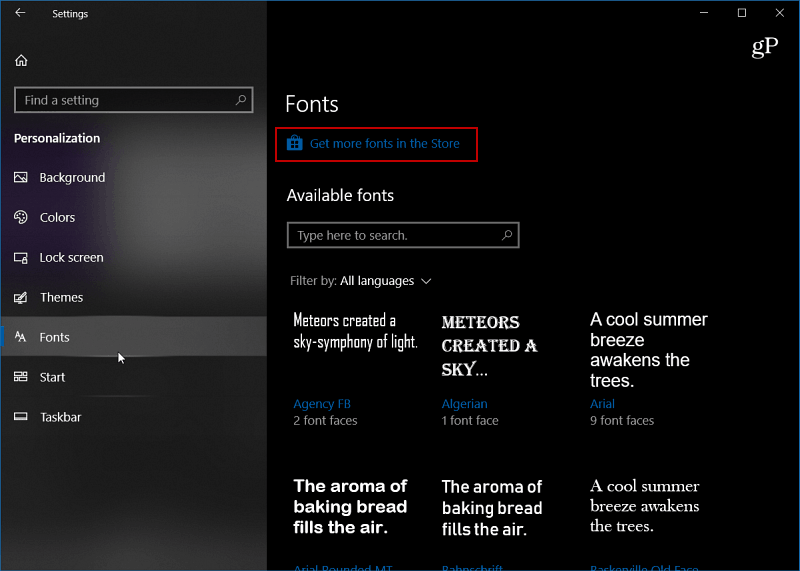Image resolution: width=800 pixels, height=571 pixels.
Task: Open Start settings page
Action: [134, 377]
